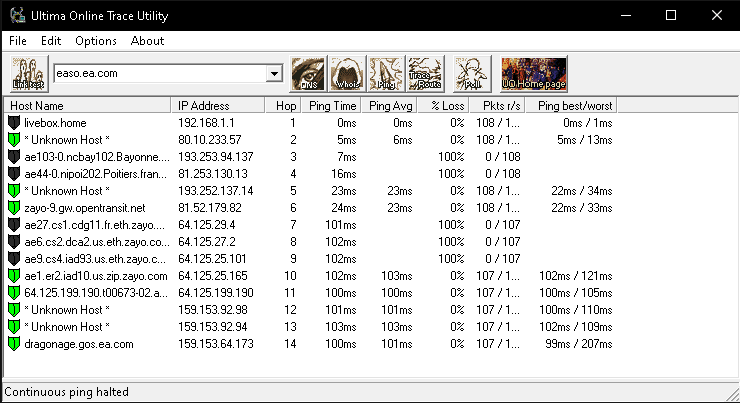
Task: Click the easo.ea.com address field
Action: (x=160, y=74)
